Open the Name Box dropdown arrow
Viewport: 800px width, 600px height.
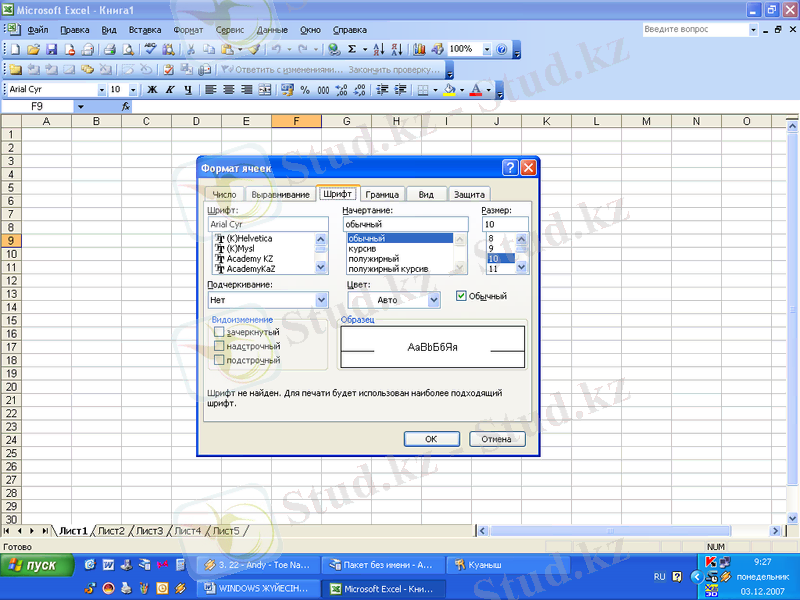[81, 106]
